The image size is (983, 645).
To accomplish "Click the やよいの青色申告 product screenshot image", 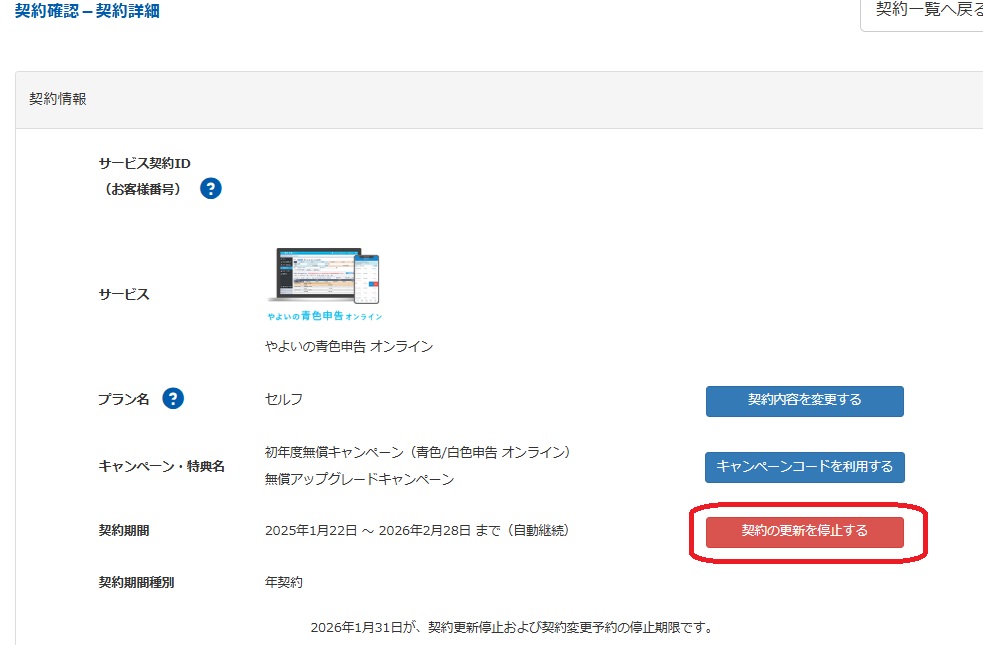I will tap(324, 276).
